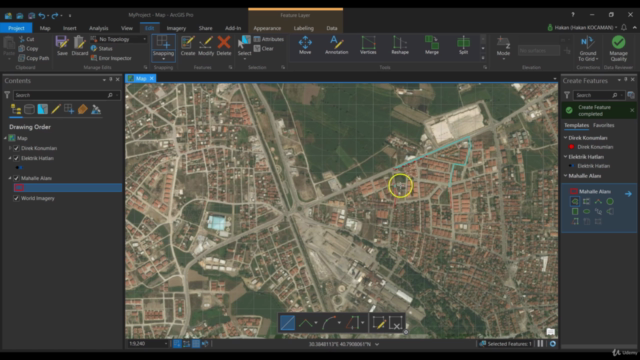Screen dimensions: 640x360
Task: Click the Direk Konumları red point symbol
Action: [x=571, y=147]
